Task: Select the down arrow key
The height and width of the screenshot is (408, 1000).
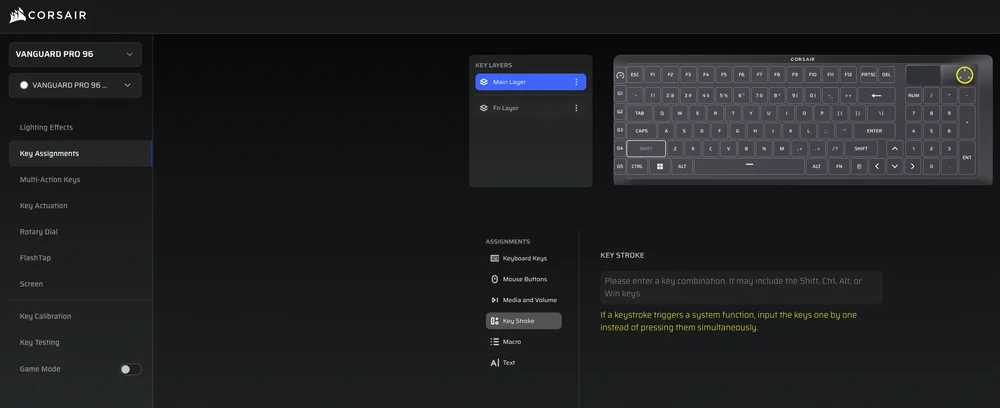Action: click(x=894, y=166)
